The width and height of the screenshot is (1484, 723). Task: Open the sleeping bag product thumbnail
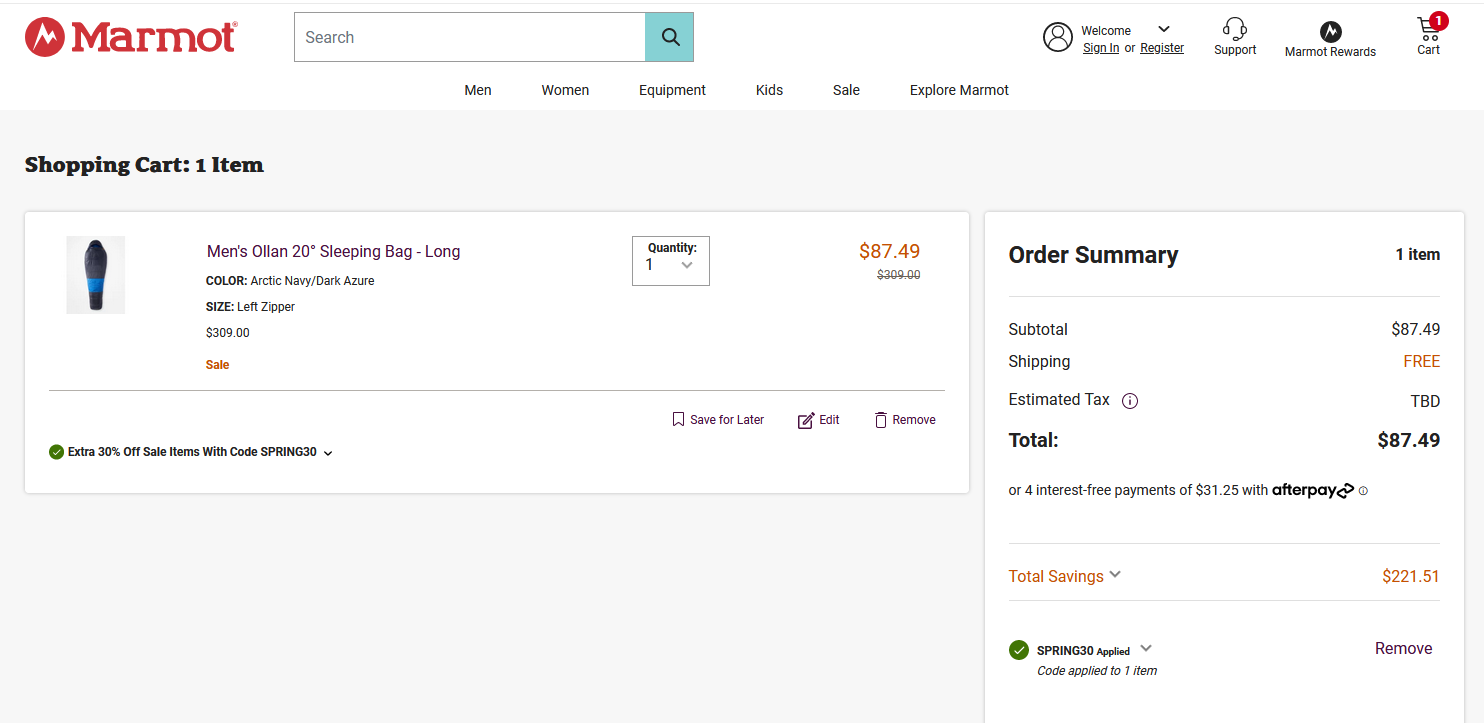click(96, 275)
